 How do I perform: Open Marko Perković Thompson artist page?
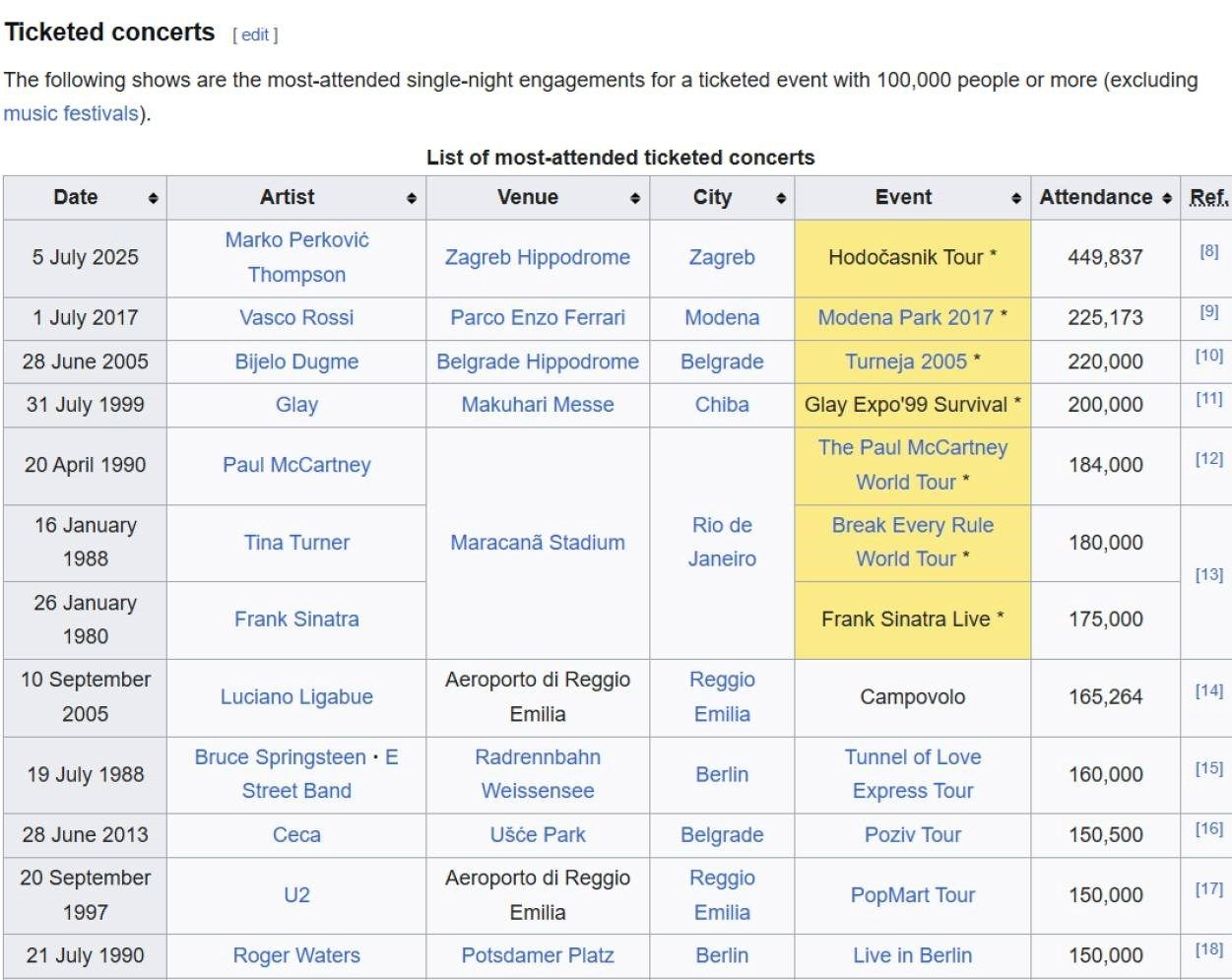296,257
